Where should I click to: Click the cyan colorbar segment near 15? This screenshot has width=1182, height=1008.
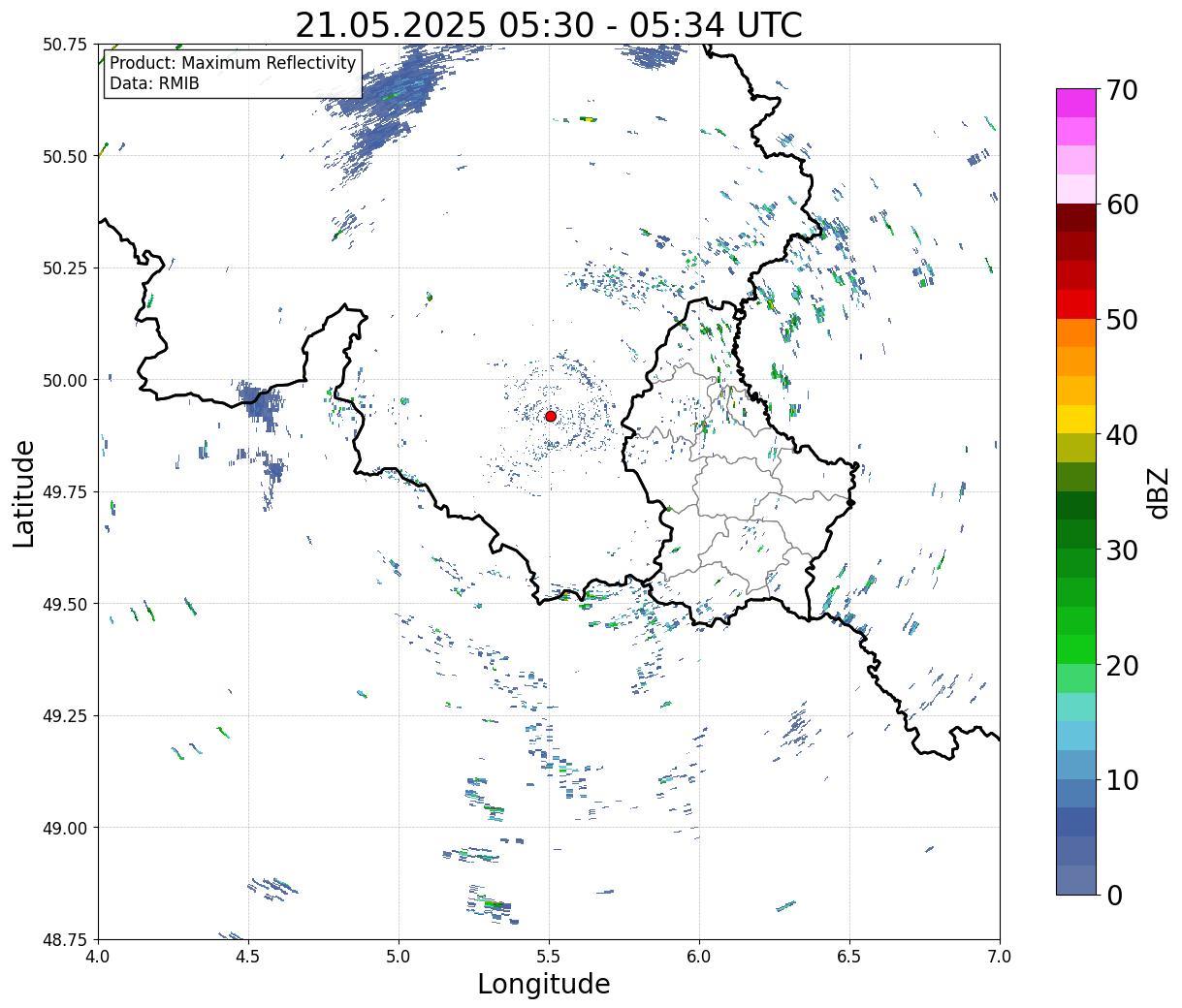[x=1076, y=736]
